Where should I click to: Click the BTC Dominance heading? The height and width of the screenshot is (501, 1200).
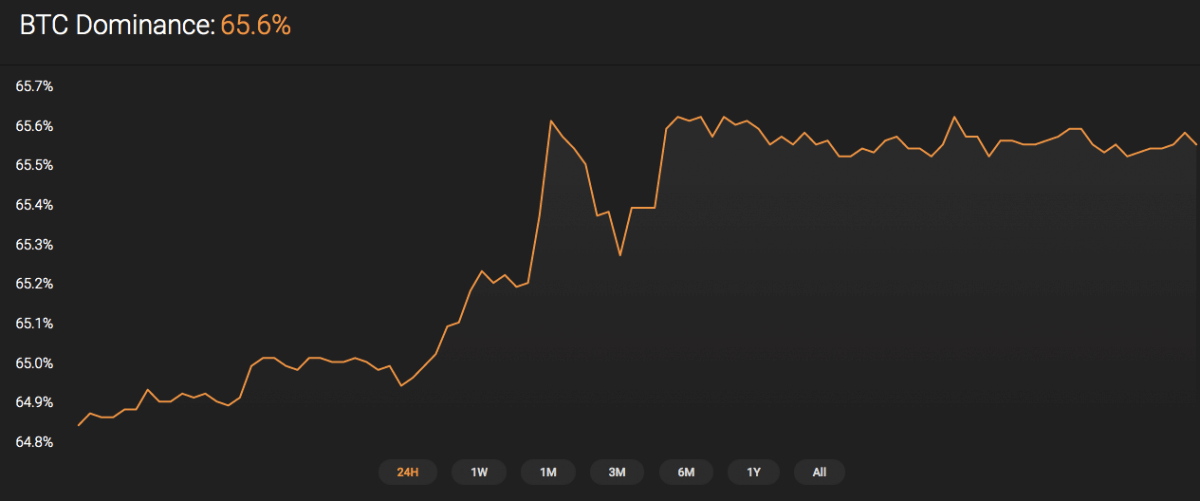pyautogui.click(x=117, y=26)
